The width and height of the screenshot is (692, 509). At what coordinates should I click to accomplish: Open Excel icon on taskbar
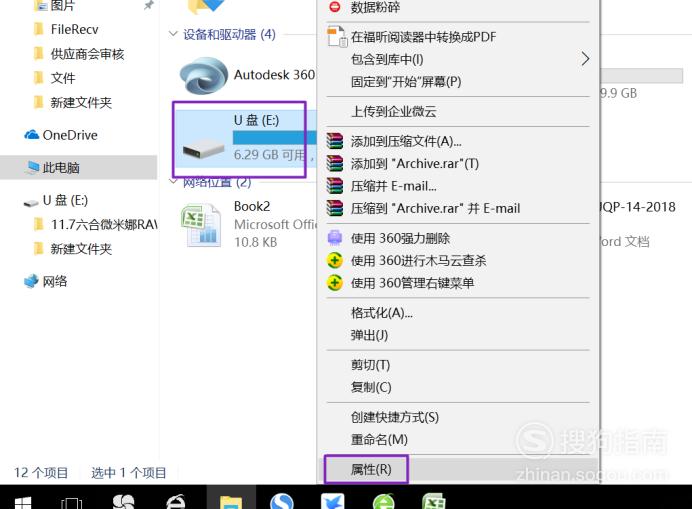pos(434,501)
